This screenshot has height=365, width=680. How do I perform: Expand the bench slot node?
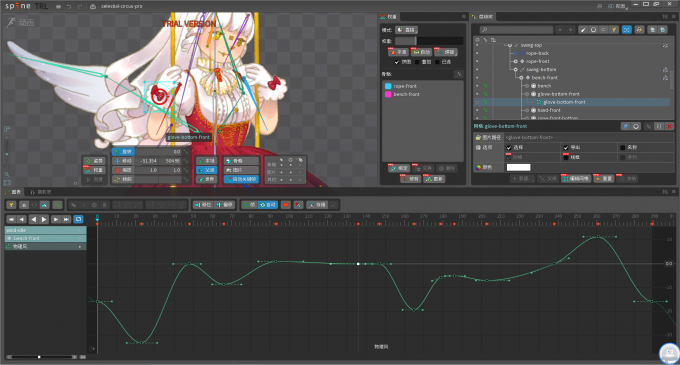[527, 86]
